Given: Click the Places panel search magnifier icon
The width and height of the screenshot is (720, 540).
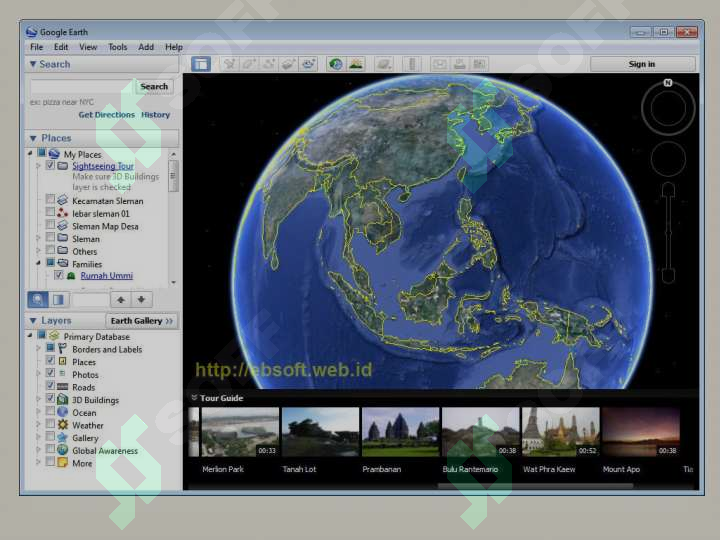Looking at the screenshot, I should point(38,299).
